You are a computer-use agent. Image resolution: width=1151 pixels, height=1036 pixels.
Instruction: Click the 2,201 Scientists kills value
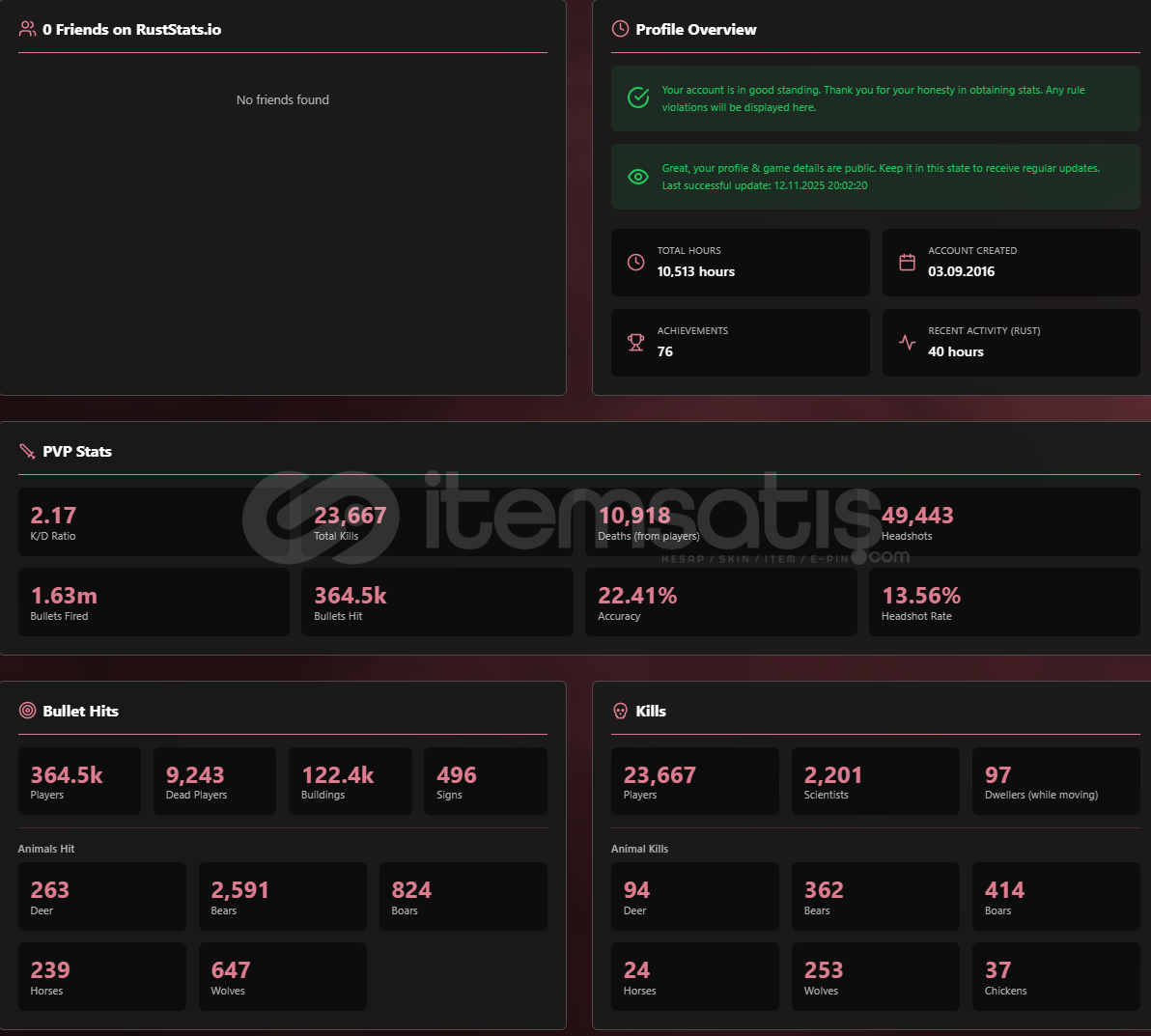click(x=833, y=775)
